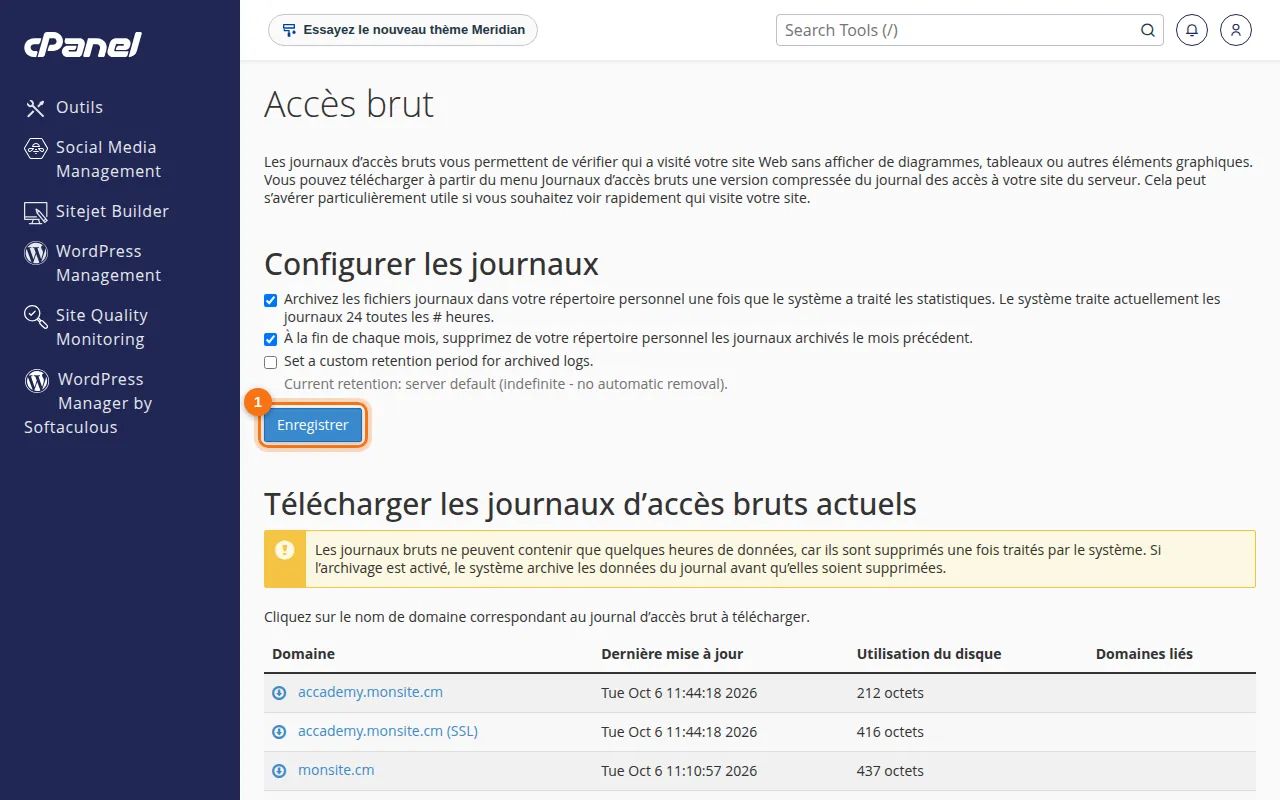Open the monsite.cm log link
1280x800 pixels.
coord(336,770)
